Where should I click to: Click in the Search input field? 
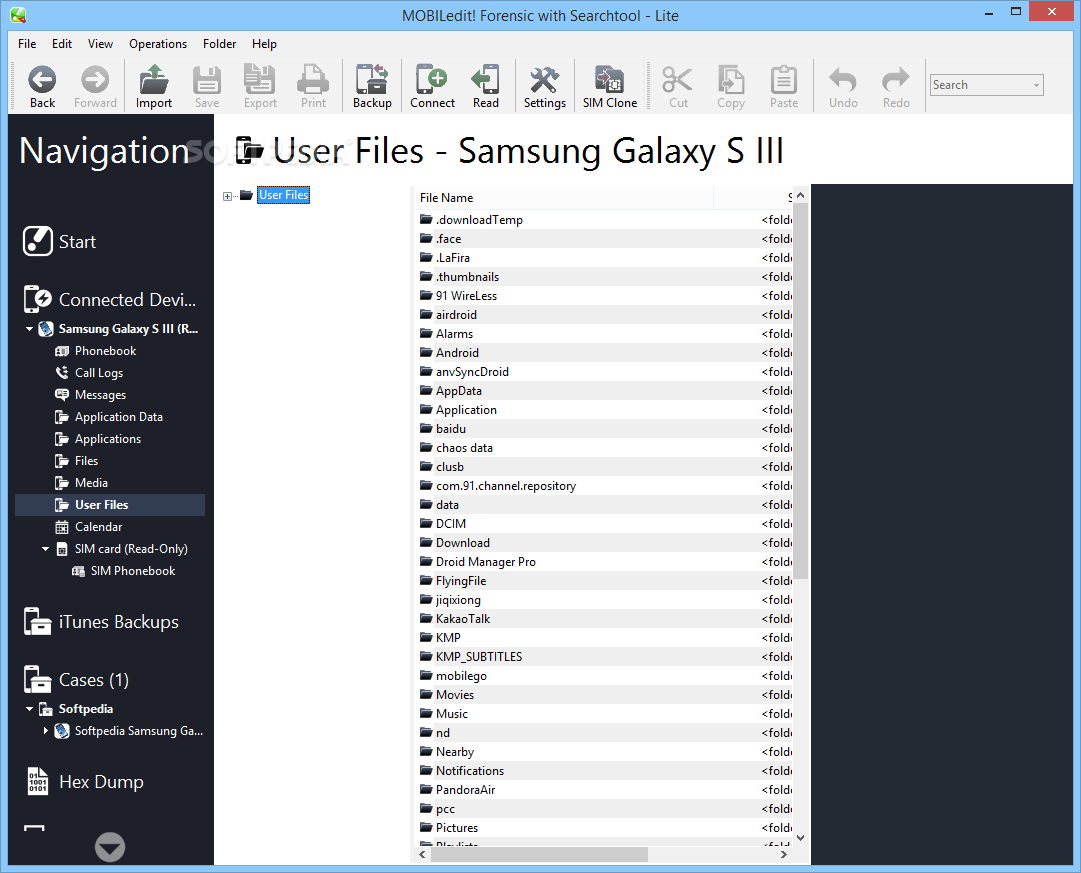[x=980, y=85]
